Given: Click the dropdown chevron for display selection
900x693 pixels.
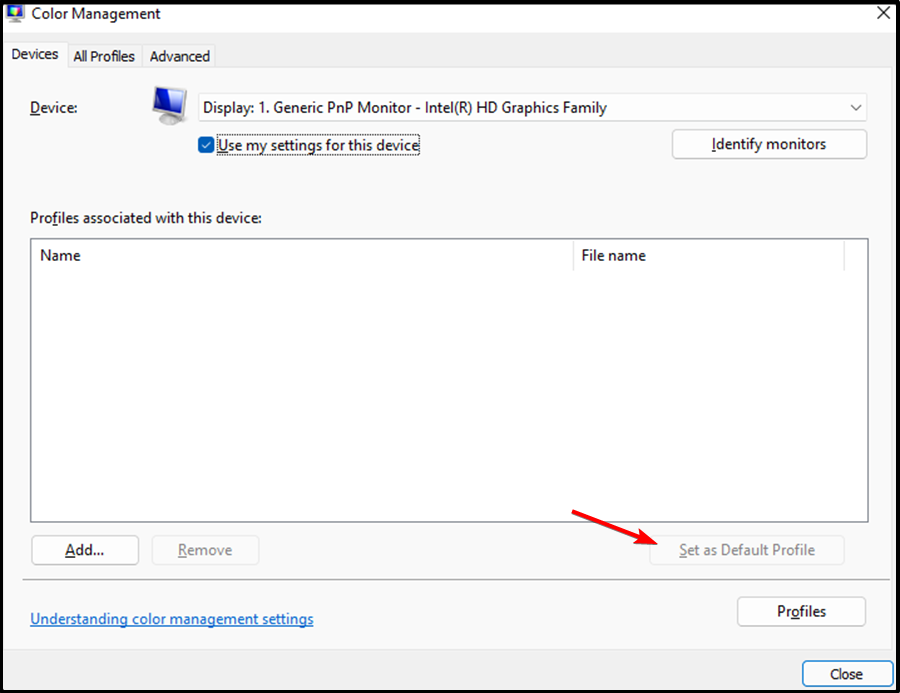Looking at the screenshot, I should (856, 107).
